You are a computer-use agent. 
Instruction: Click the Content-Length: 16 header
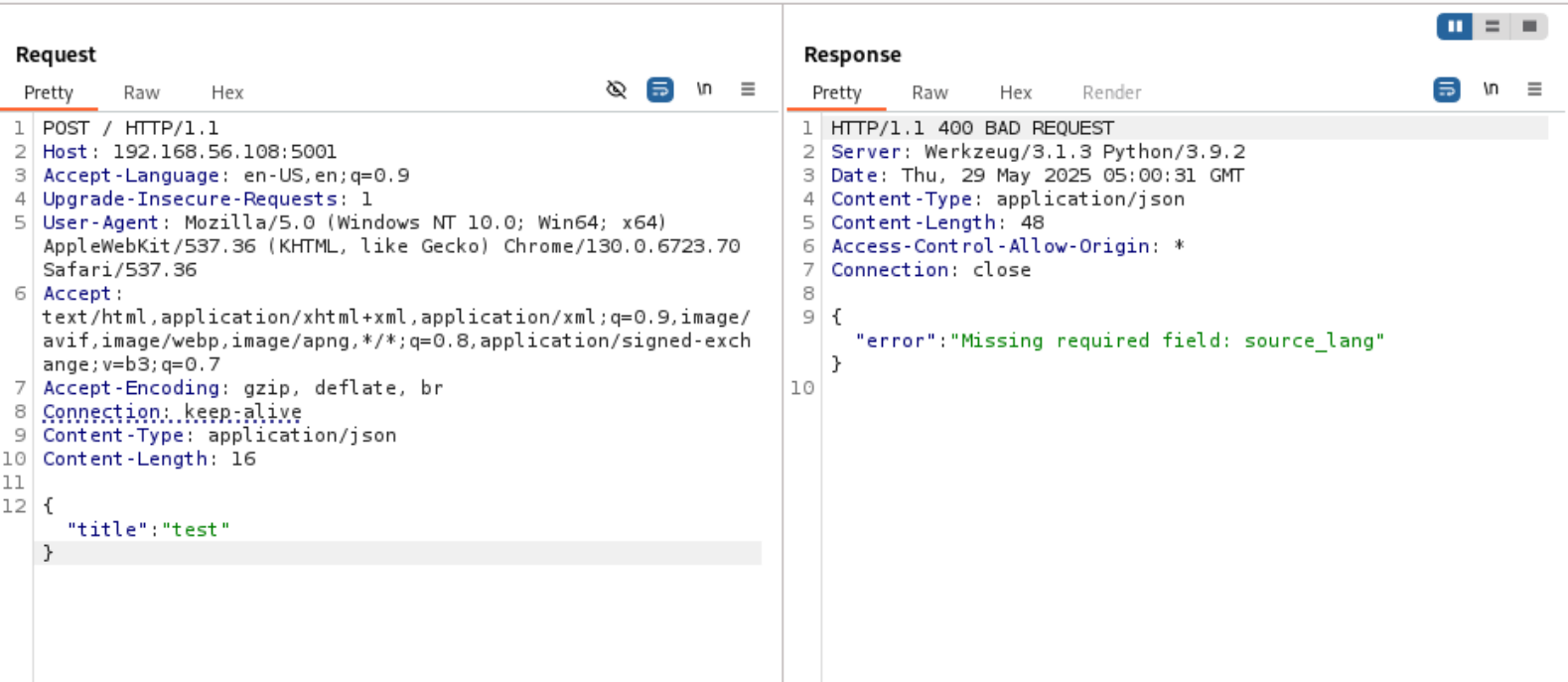(149, 460)
